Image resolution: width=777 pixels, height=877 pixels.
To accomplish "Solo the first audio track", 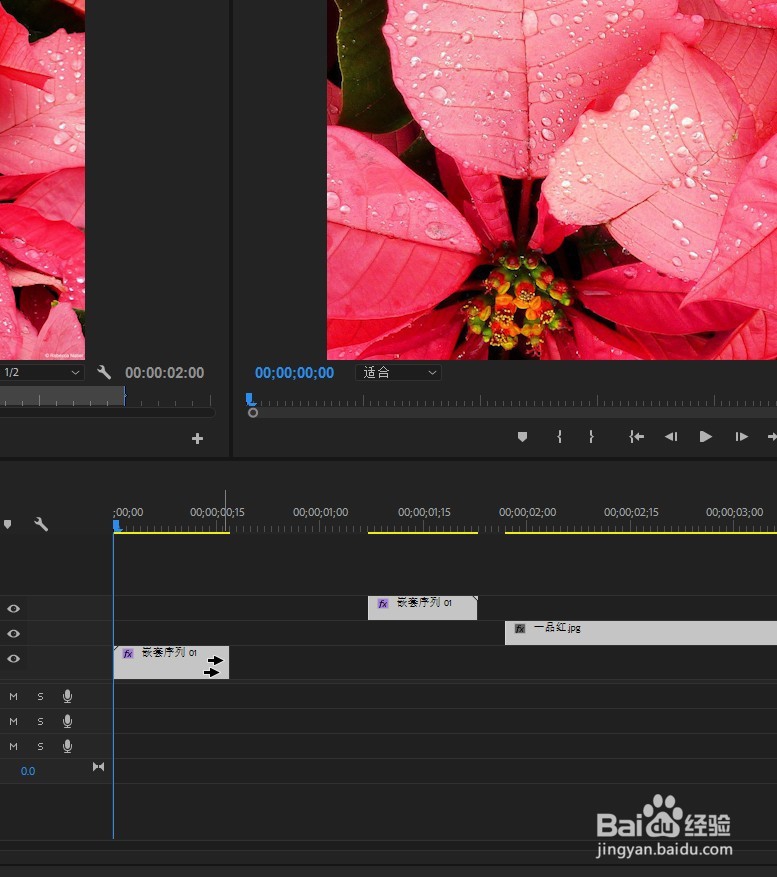I will [x=40, y=696].
